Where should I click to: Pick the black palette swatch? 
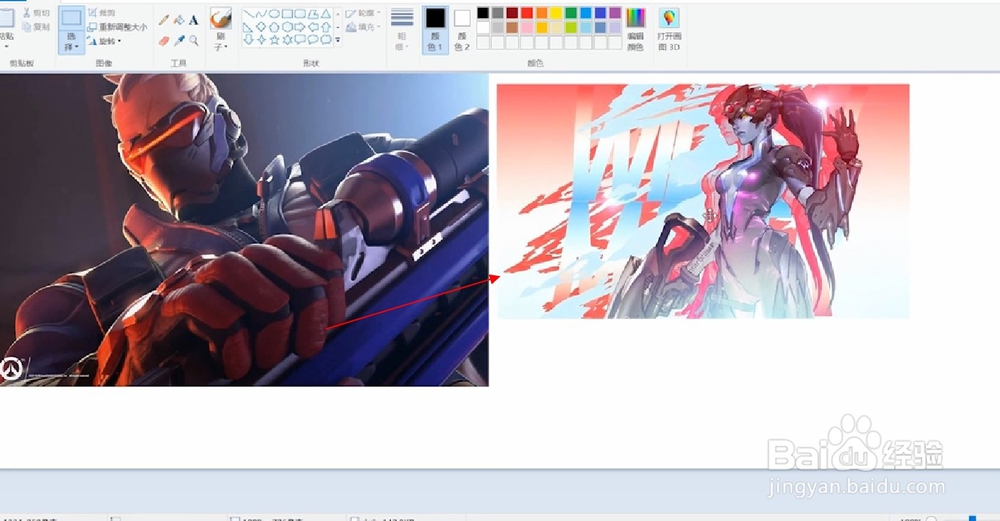click(483, 13)
